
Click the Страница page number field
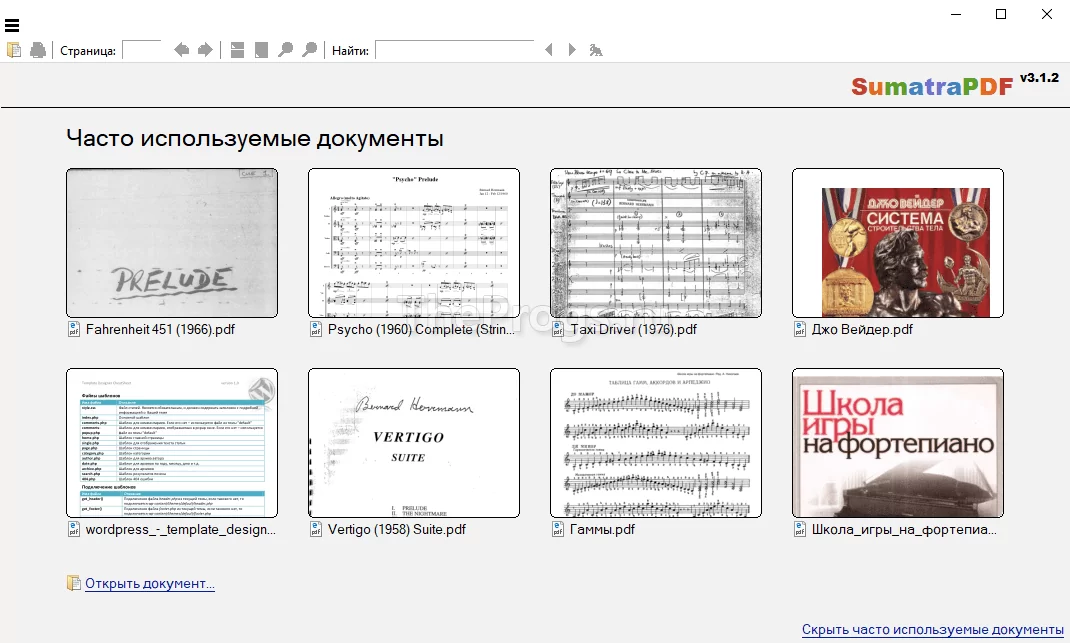pyautogui.click(x=142, y=50)
